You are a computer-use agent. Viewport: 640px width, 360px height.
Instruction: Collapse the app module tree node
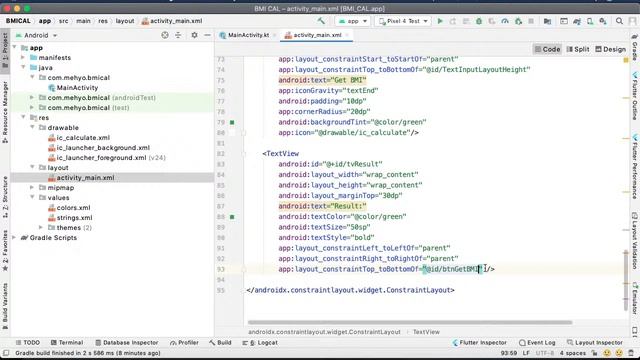15,48
